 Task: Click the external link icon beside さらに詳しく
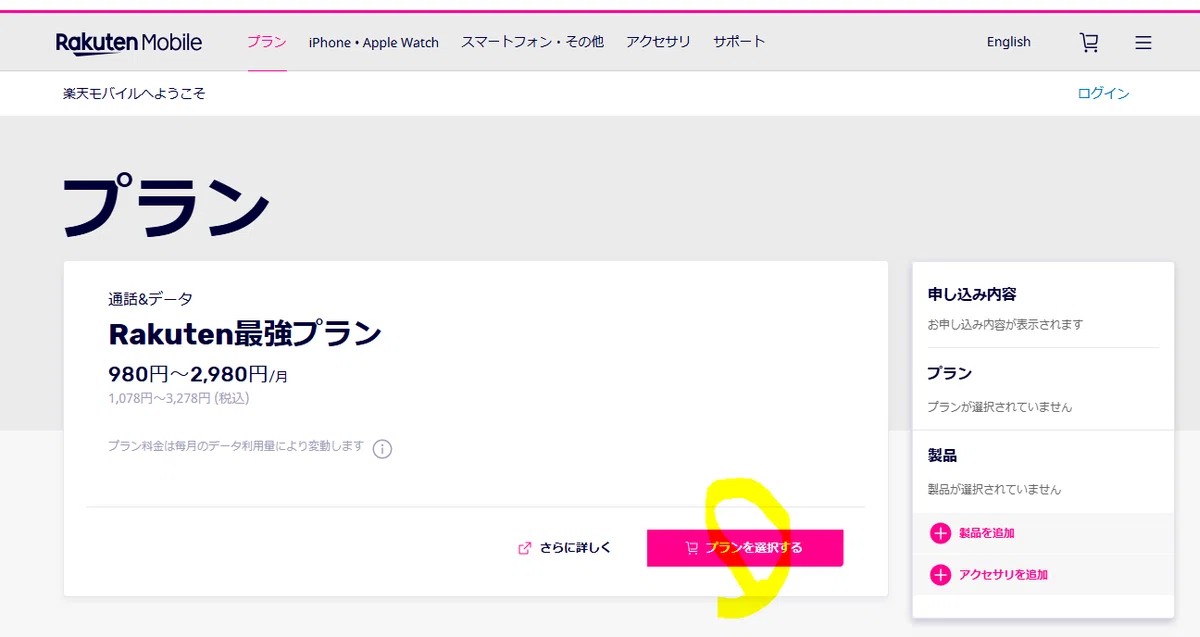524,548
